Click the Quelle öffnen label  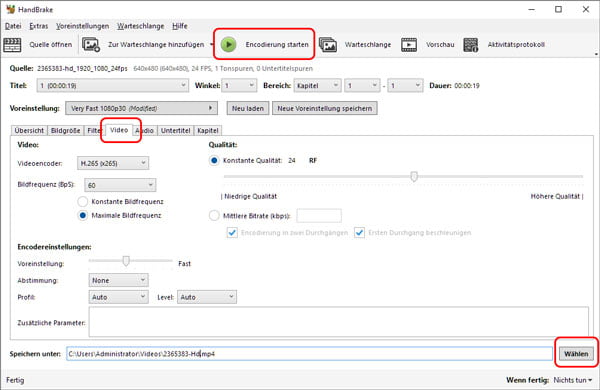[x=51, y=45]
